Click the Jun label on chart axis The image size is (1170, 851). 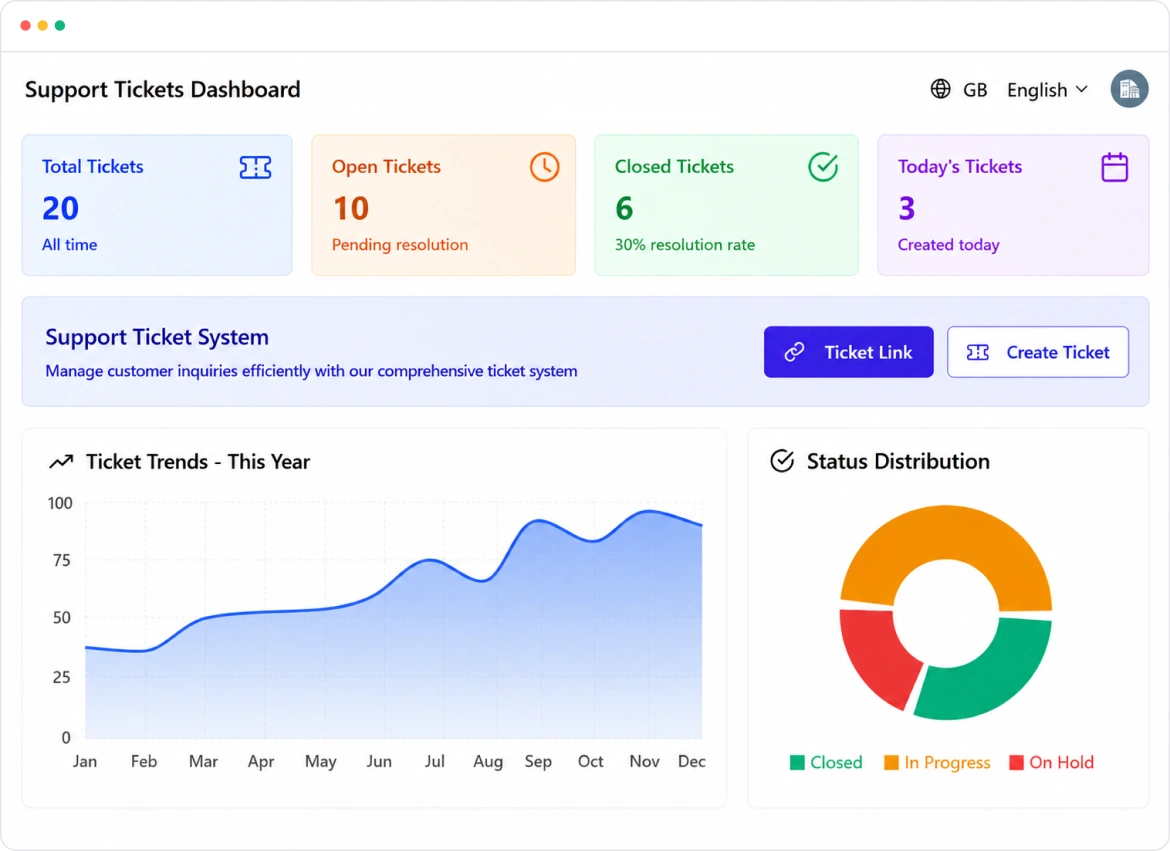click(x=379, y=761)
